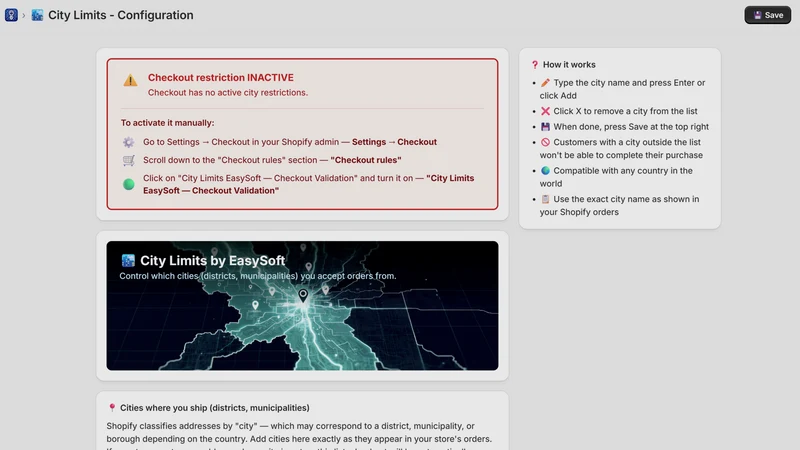Click the Save button
This screenshot has width=800, height=450.
point(767,15)
